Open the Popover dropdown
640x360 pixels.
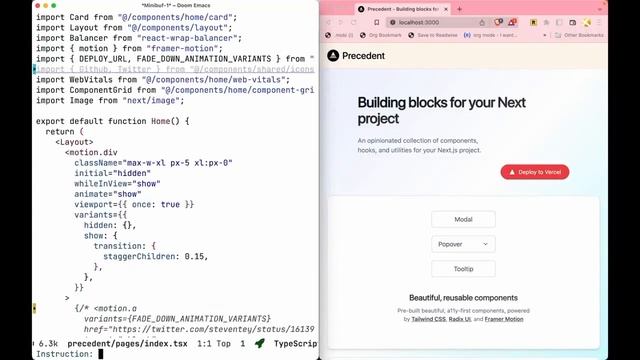463,244
